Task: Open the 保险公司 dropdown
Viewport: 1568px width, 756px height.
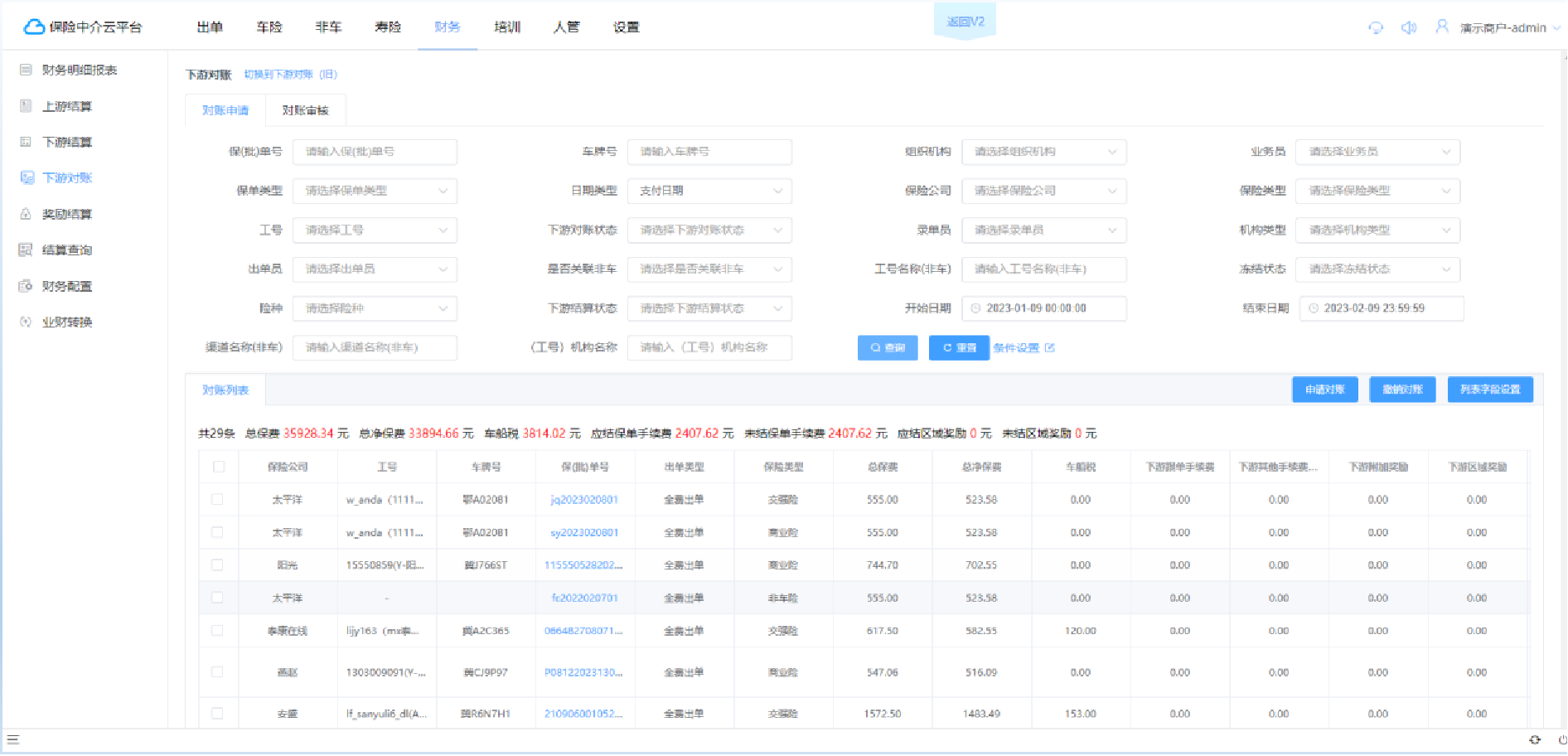Action: (1043, 191)
